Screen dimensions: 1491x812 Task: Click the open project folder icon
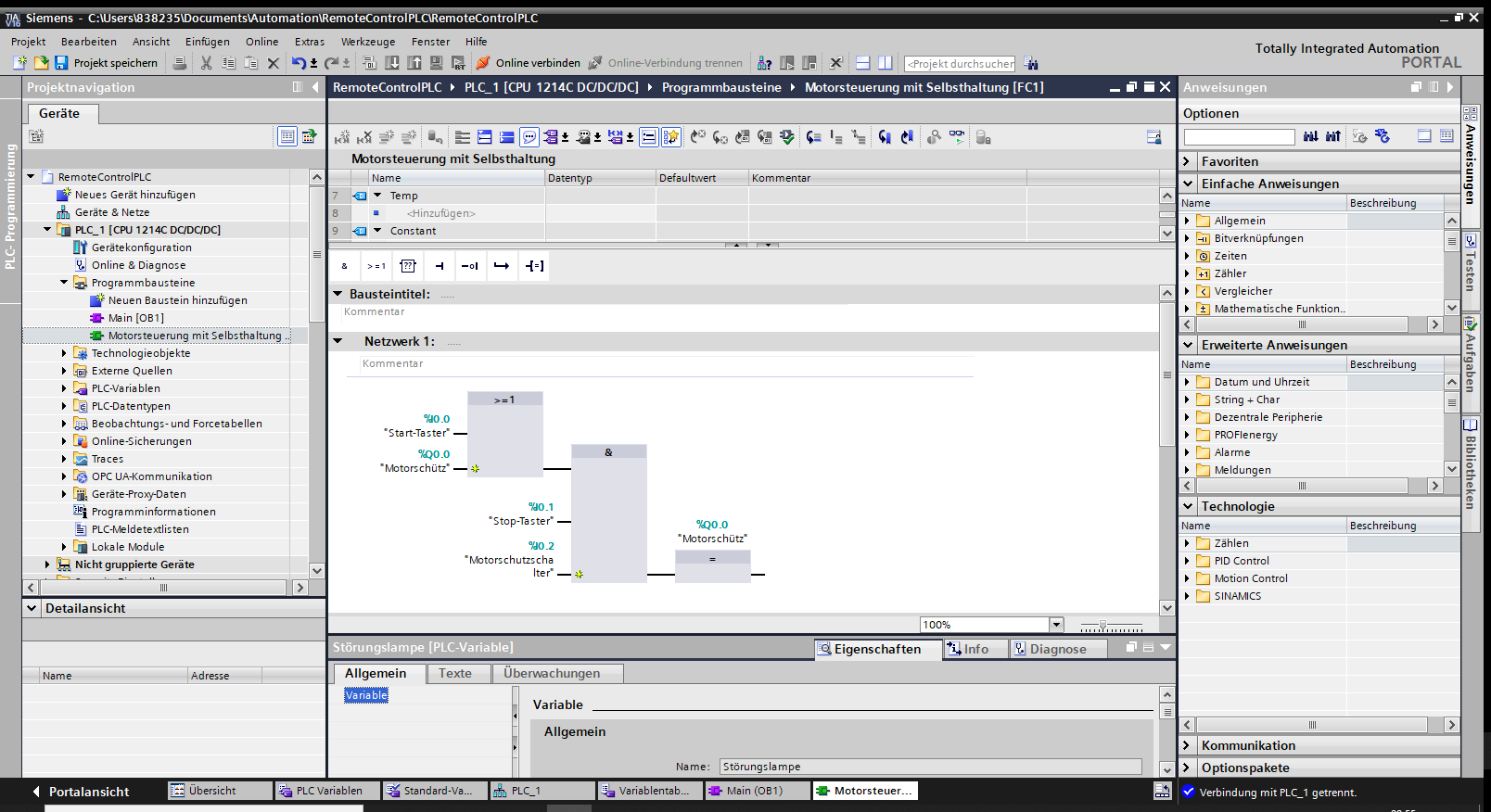[41, 63]
